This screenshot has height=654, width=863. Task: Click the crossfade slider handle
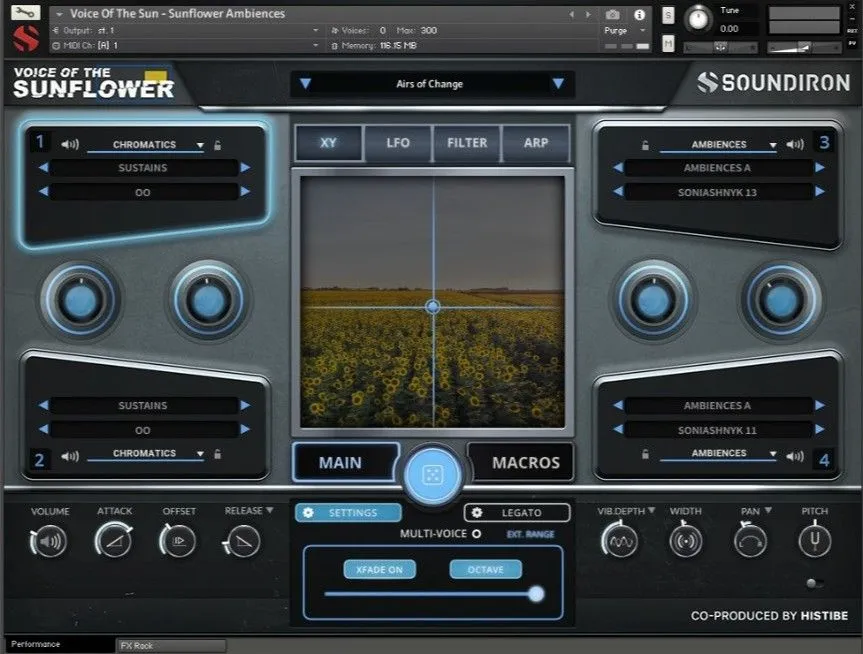point(536,593)
